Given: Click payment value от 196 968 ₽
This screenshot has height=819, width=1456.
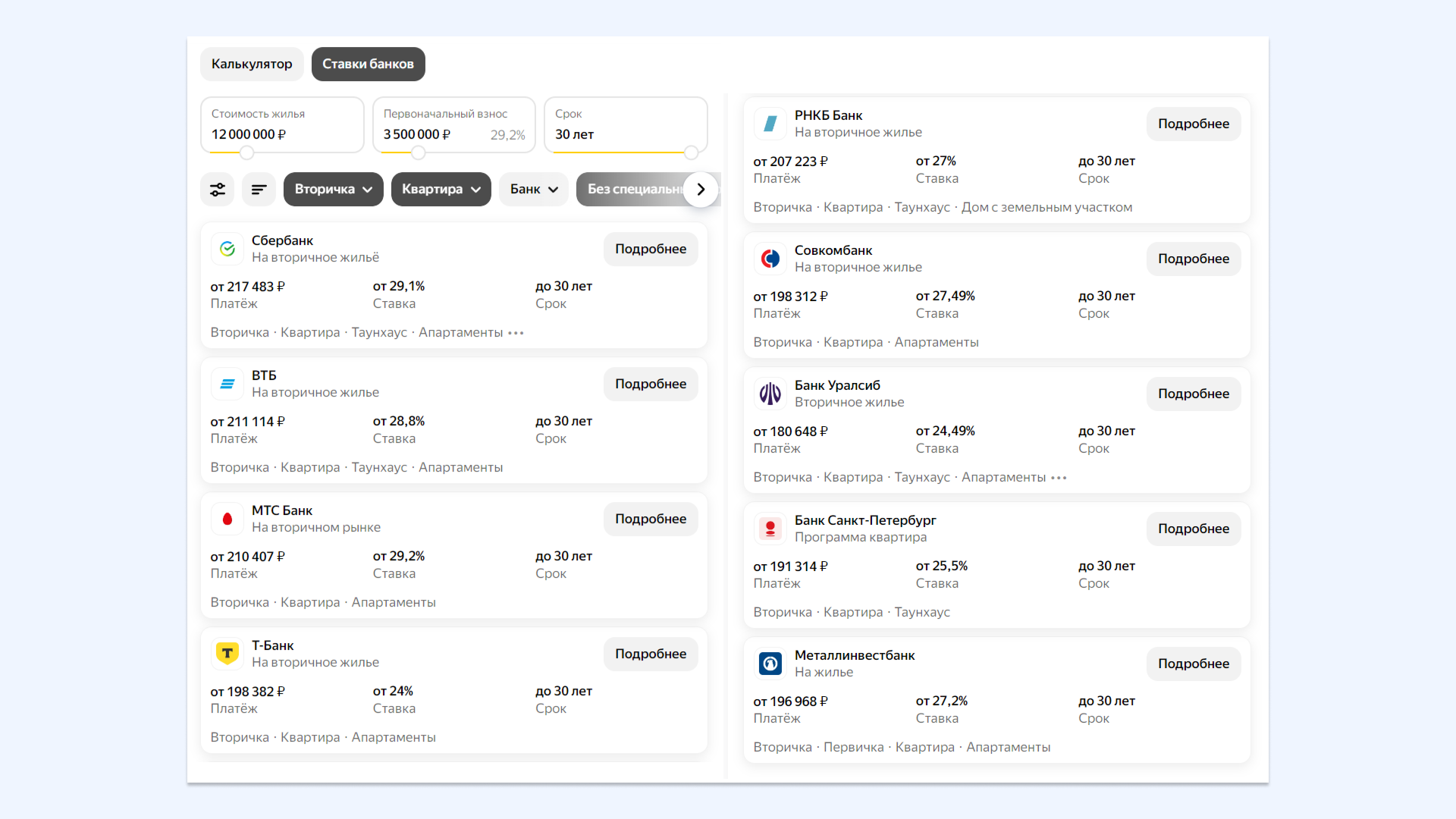Looking at the screenshot, I should 791,701.
